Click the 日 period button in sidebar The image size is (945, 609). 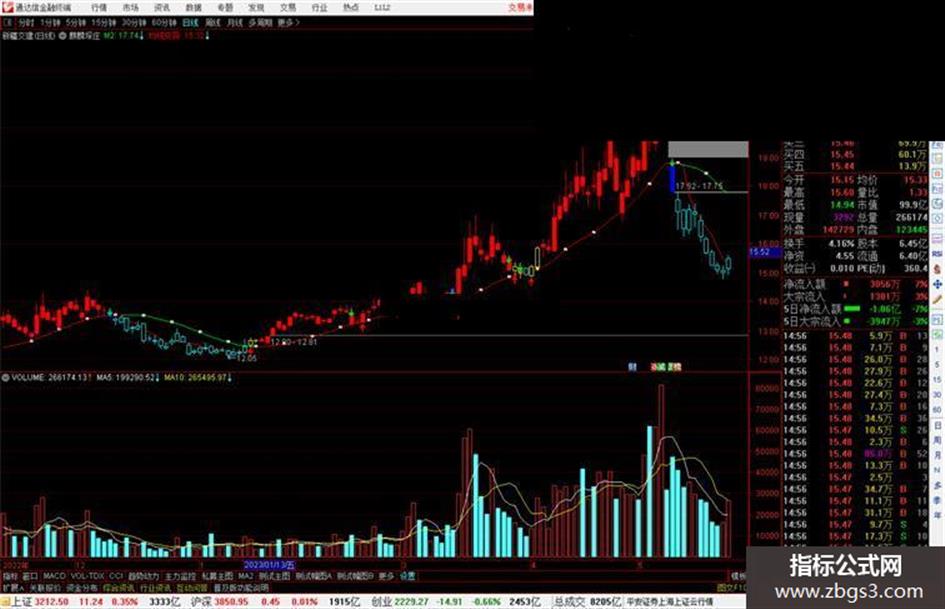[x=937, y=426]
